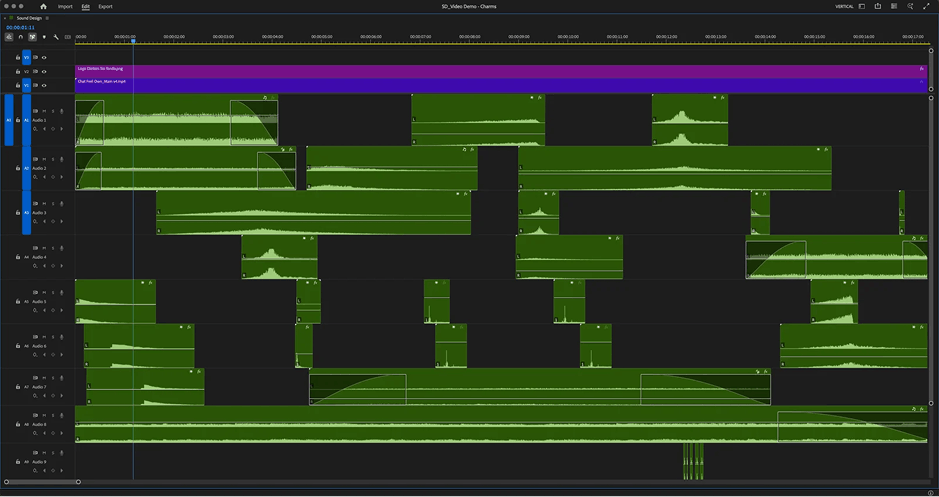Image resolution: width=939 pixels, height=497 pixels.
Task: Open Timeline Display Settings wrench
Action: [56, 37]
